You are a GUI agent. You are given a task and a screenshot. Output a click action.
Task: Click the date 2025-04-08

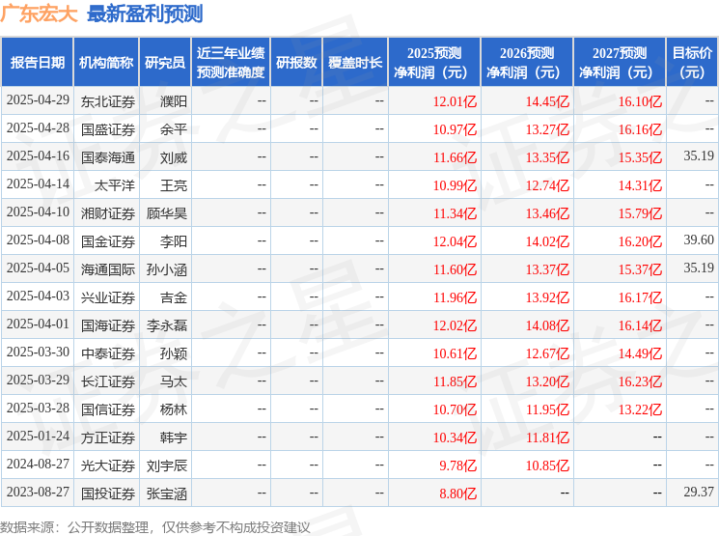pyautogui.click(x=38, y=240)
